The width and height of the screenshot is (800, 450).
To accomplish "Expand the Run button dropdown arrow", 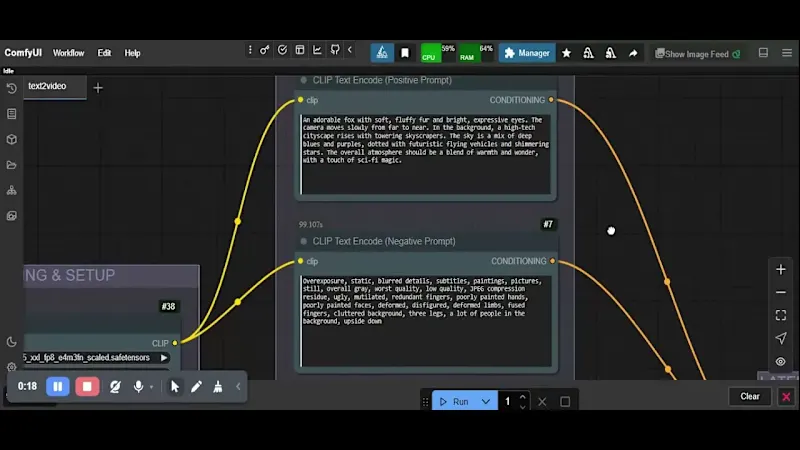I will click(486, 402).
